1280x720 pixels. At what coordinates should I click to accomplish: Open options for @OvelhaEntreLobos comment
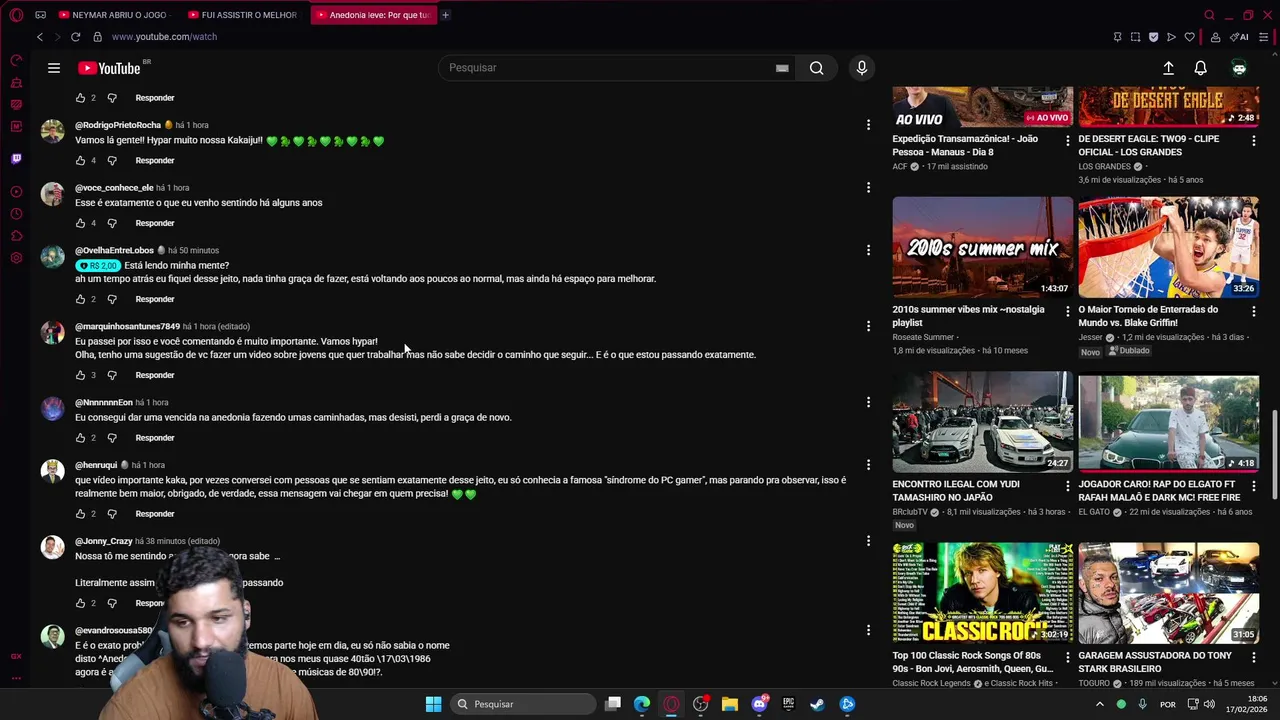coord(868,250)
